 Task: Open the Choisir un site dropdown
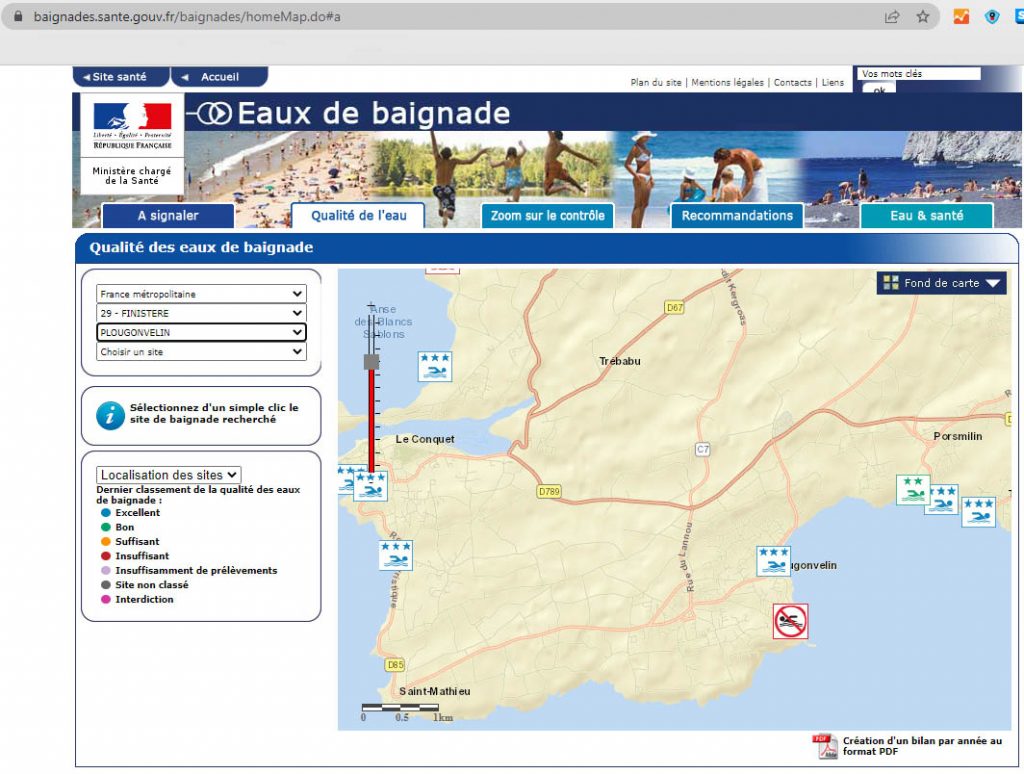(x=201, y=351)
